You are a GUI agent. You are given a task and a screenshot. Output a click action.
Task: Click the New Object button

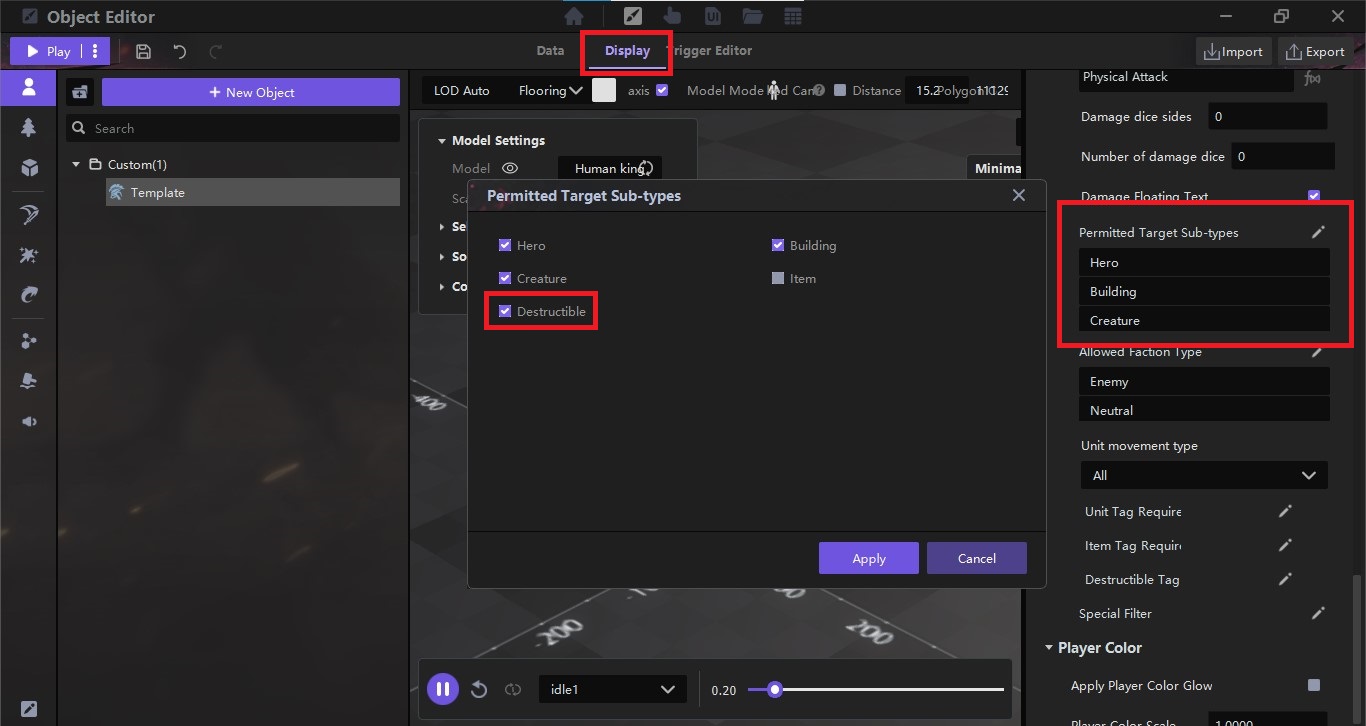pos(251,92)
